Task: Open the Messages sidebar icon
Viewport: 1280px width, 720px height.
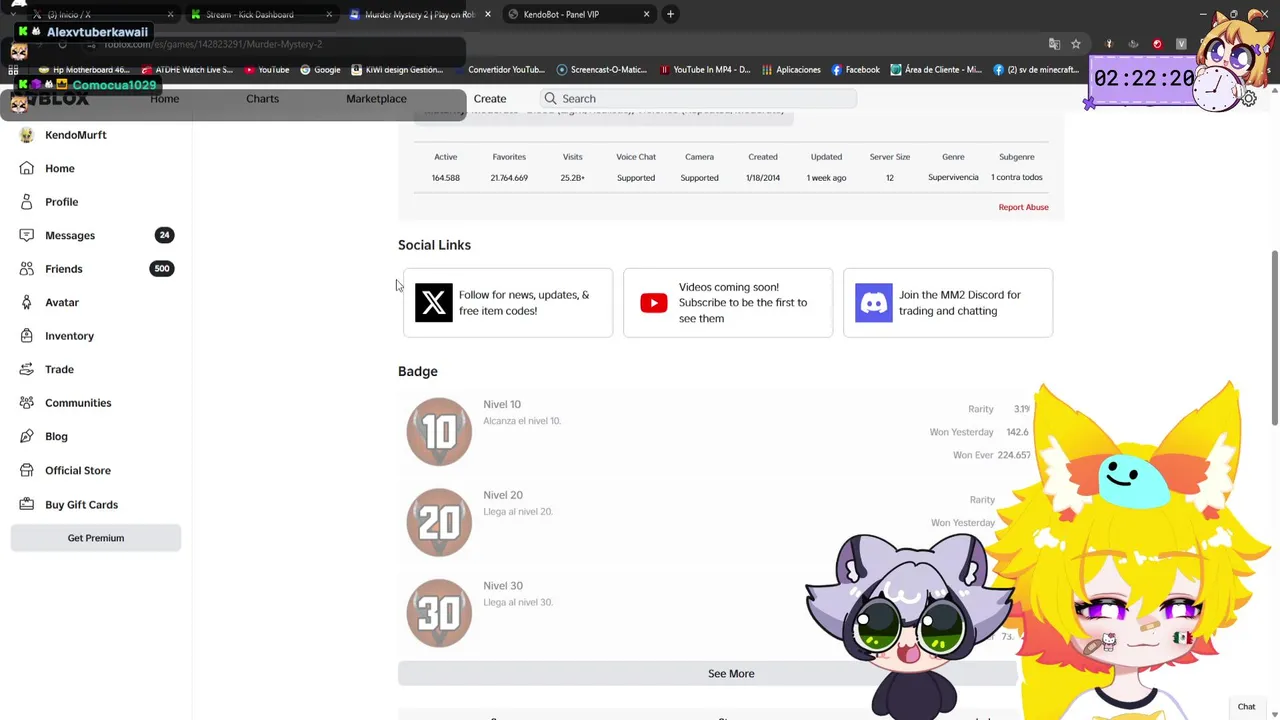Action: click(x=27, y=235)
